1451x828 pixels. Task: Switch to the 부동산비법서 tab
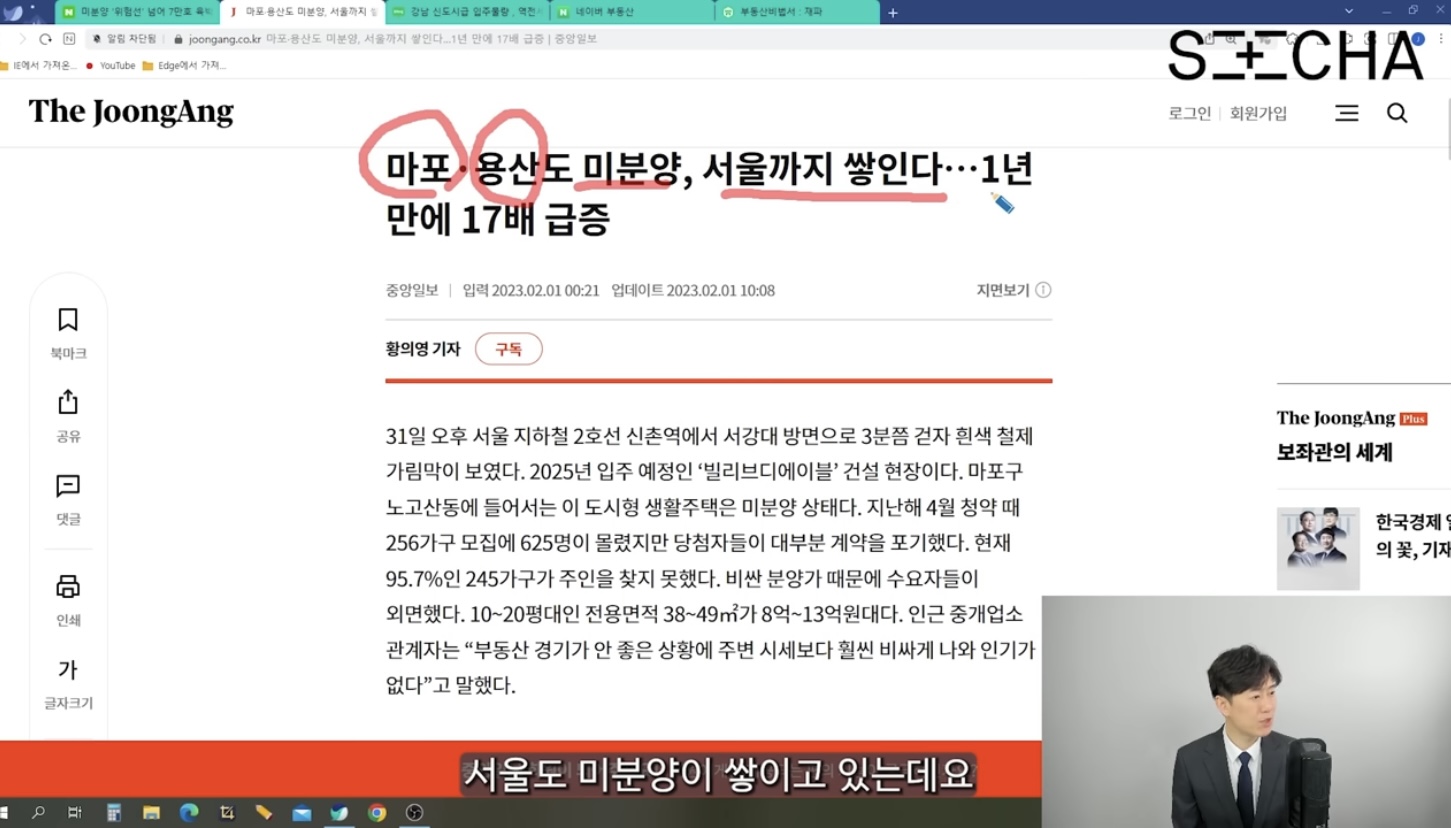[798, 13]
